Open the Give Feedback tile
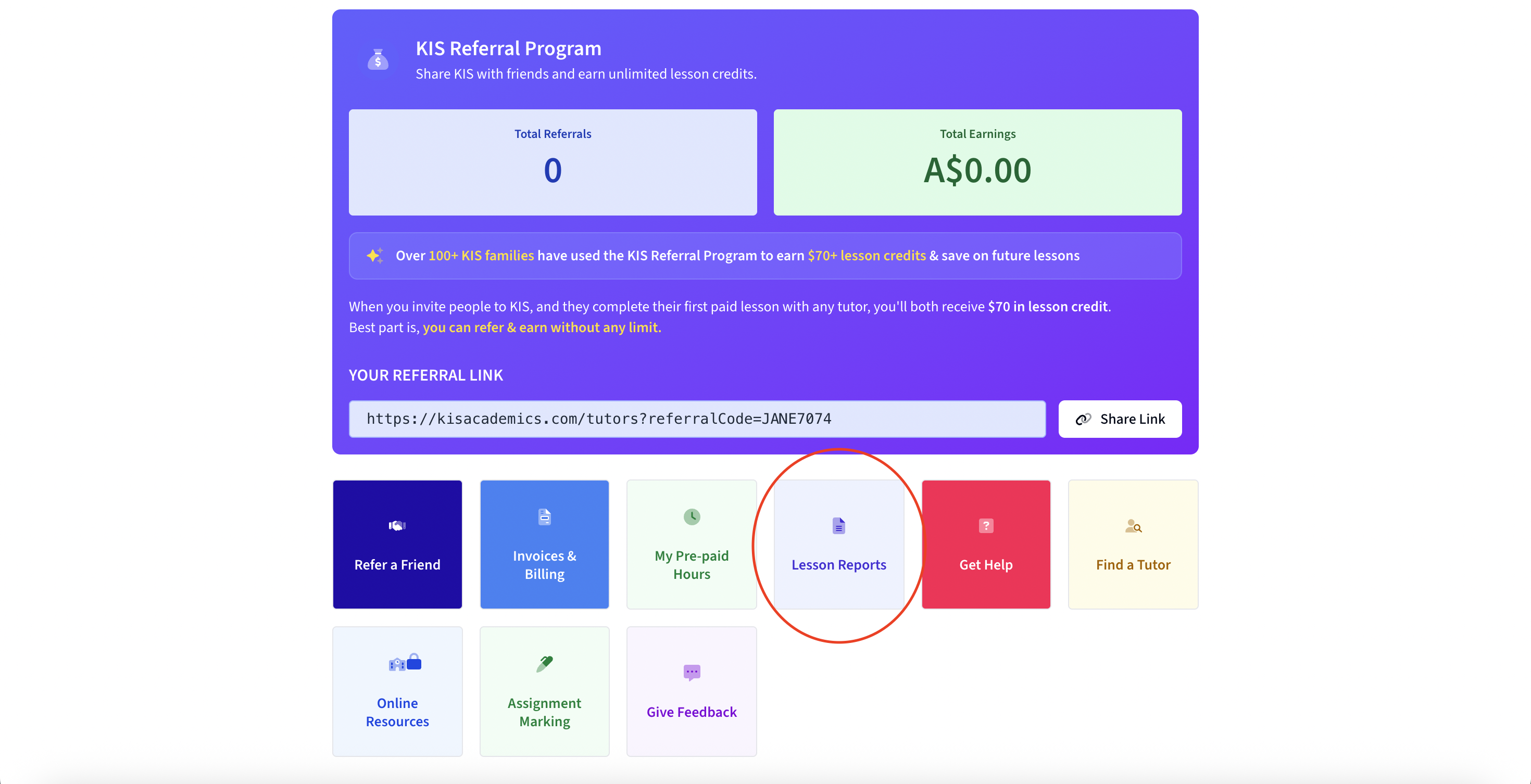Viewport: 1531px width, 784px height. point(692,691)
